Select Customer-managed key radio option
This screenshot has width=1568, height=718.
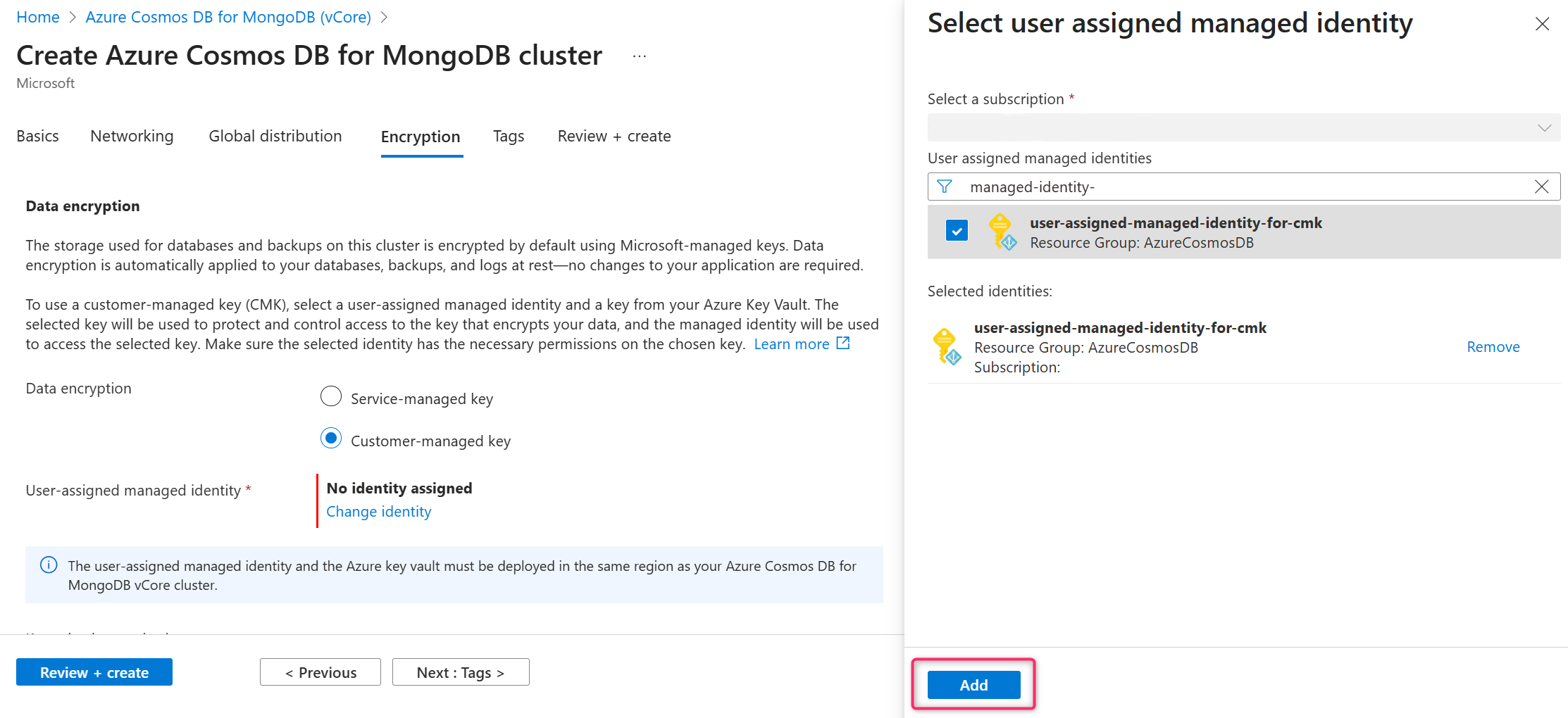(331, 439)
